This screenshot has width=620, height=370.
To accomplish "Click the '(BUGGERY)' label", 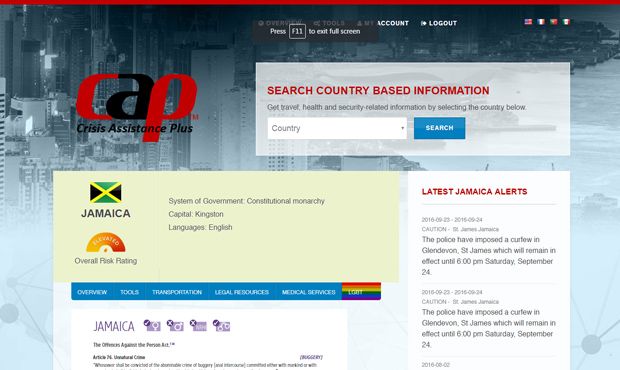I will [x=311, y=357].
